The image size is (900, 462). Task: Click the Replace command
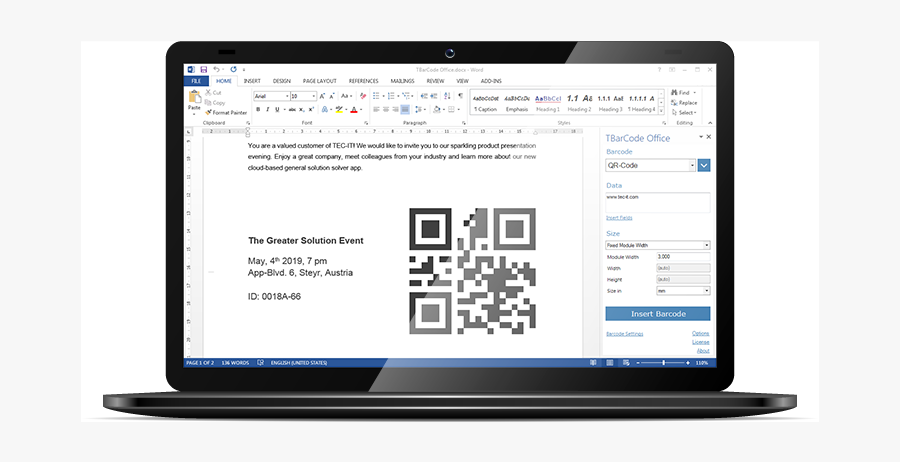coord(684,103)
